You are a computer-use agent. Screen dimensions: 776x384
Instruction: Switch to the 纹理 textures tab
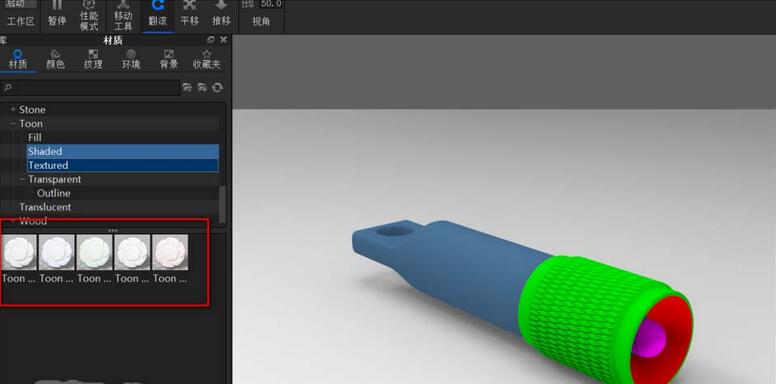pyautogui.click(x=93, y=59)
